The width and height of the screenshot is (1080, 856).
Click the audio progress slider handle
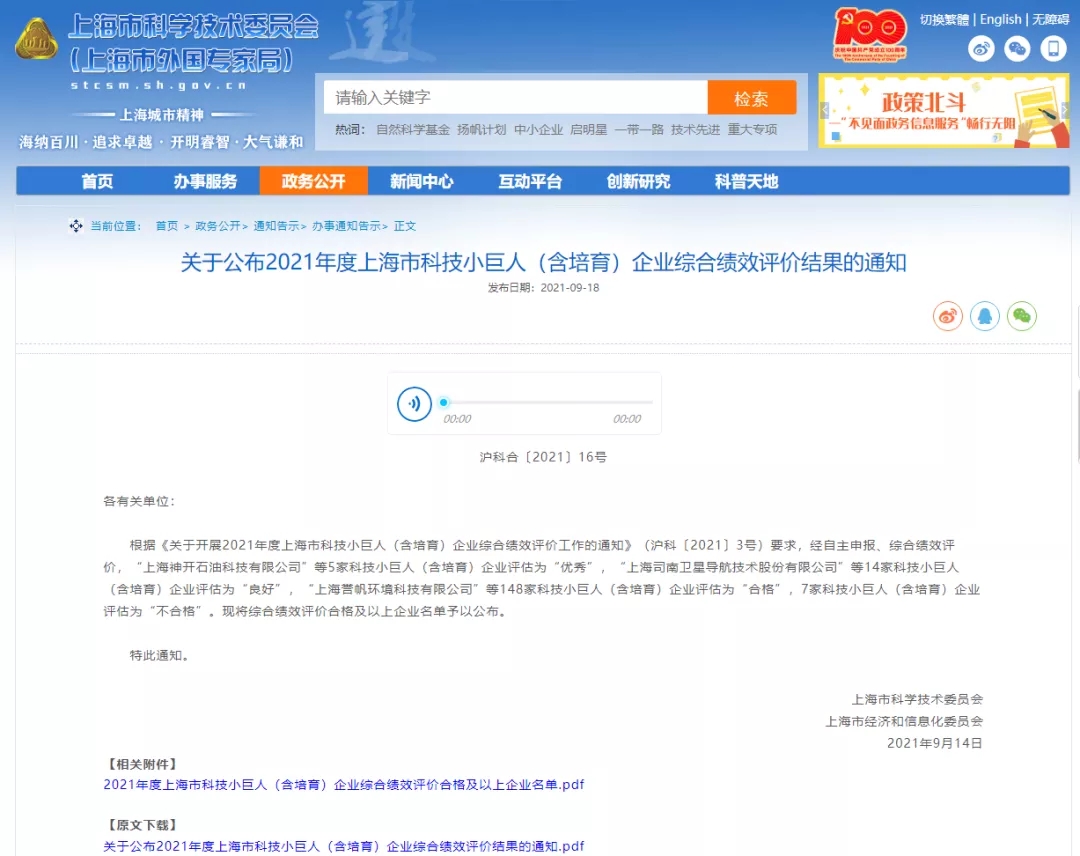coord(444,403)
